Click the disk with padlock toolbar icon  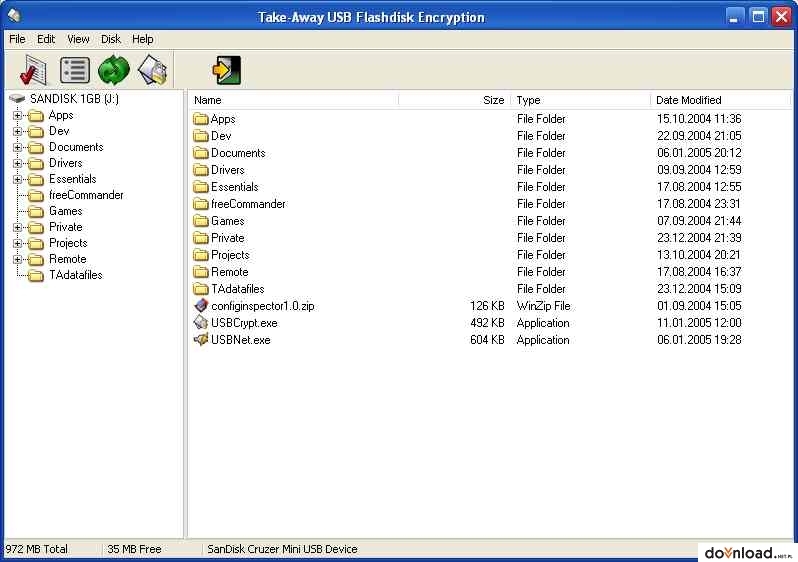[x=152, y=70]
